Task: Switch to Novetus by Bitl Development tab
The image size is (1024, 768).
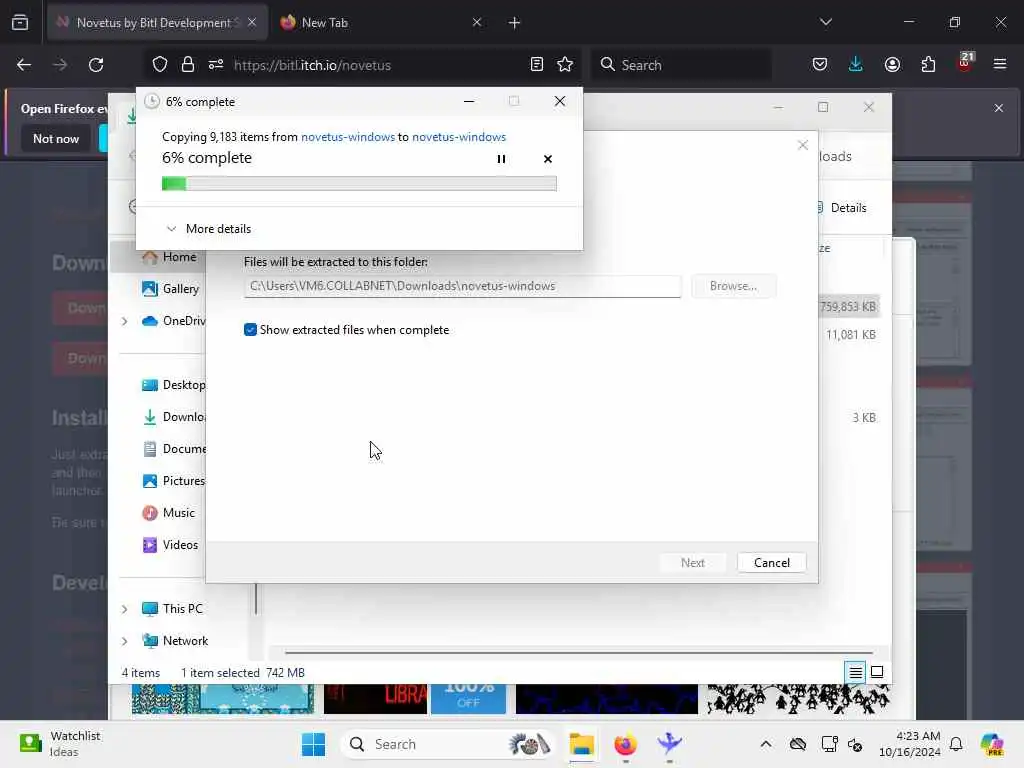Action: point(157,23)
